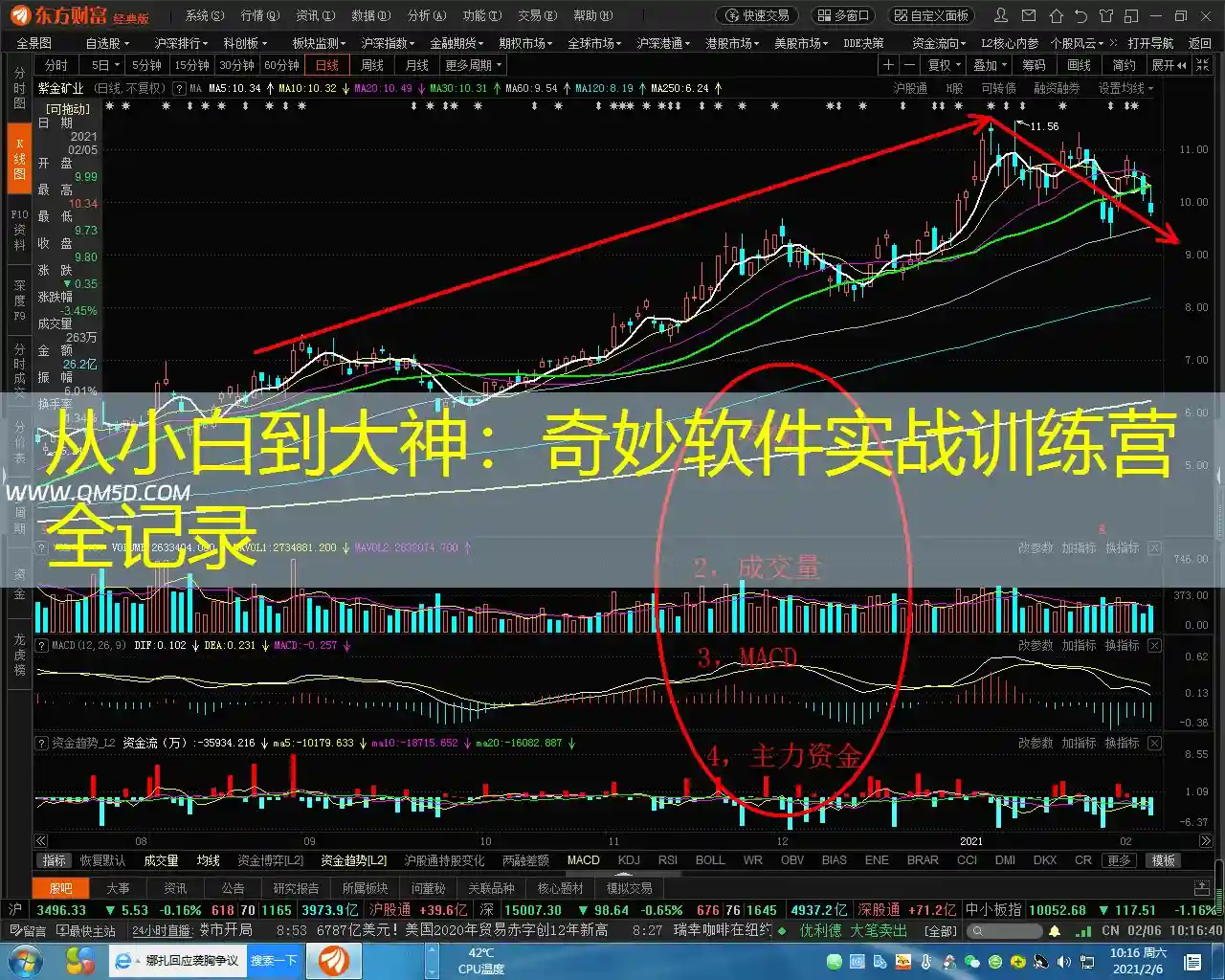Close the MACD indicator panel
The width and height of the screenshot is (1225, 980).
(1154, 646)
